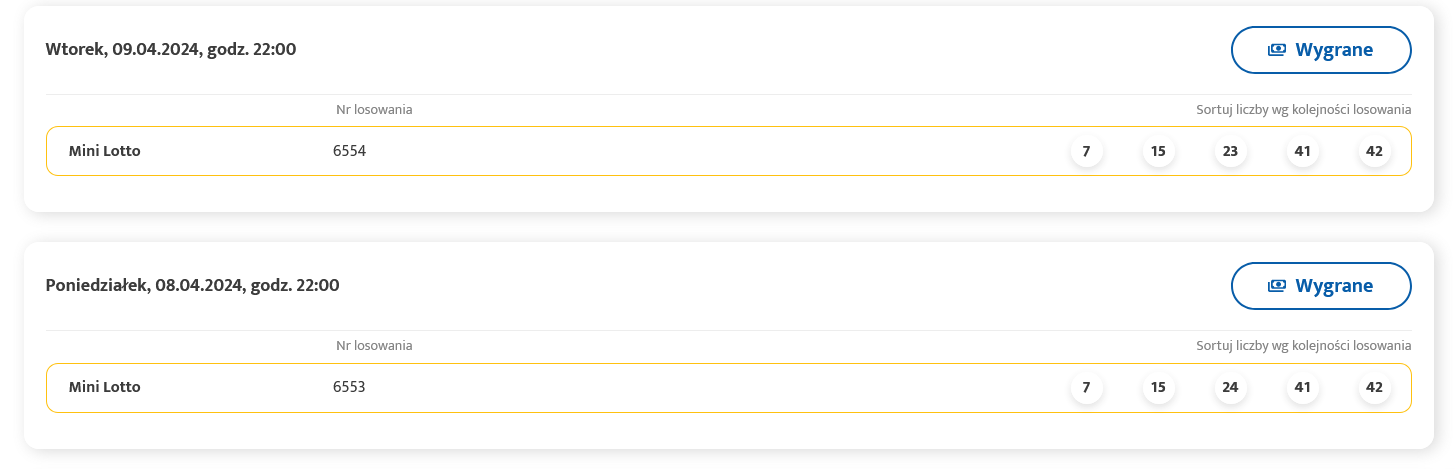Pick number ball 24 in Monday's draw

(1230, 388)
